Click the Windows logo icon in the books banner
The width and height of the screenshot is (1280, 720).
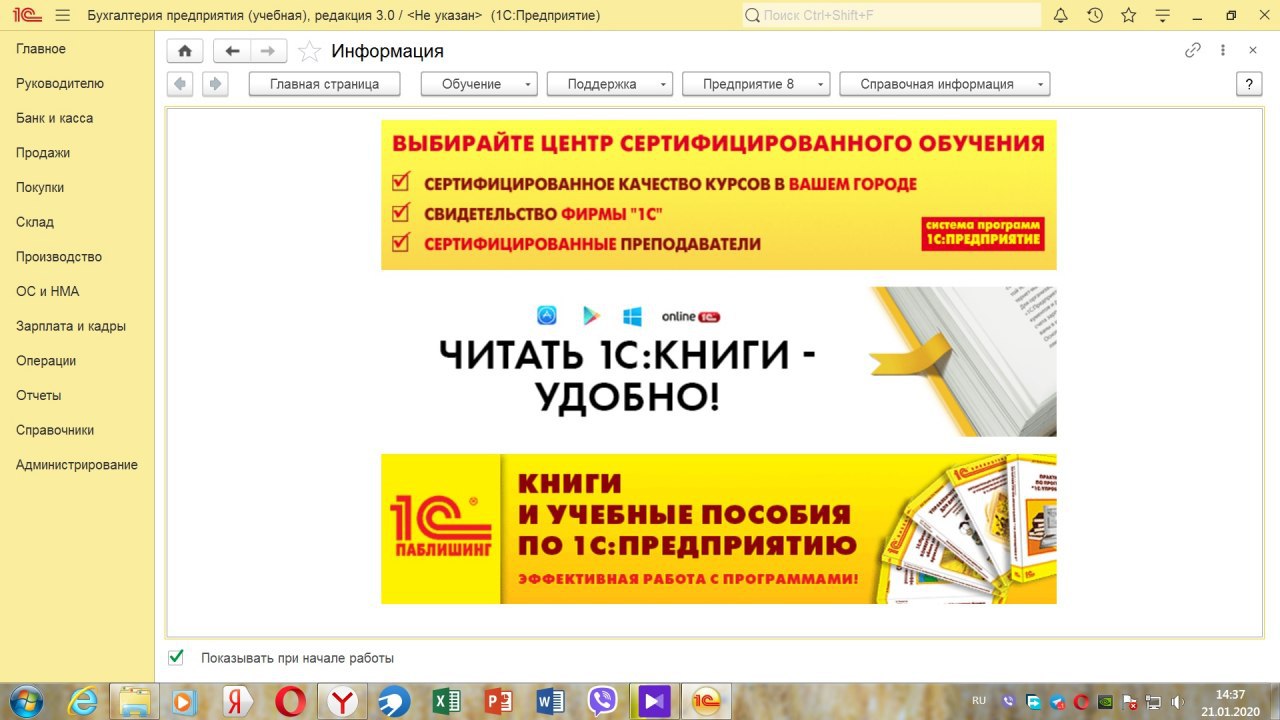click(632, 316)
